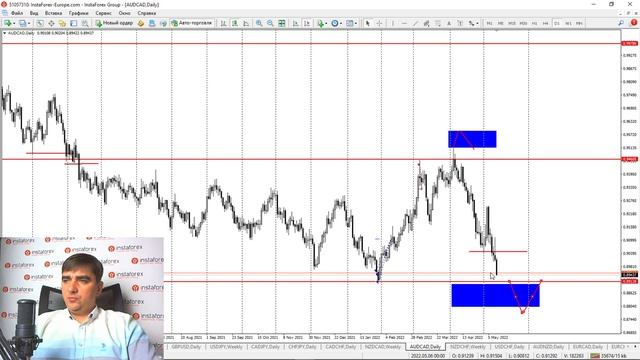
Task: Toggle the chart shift icon
Action: point(307,23)
